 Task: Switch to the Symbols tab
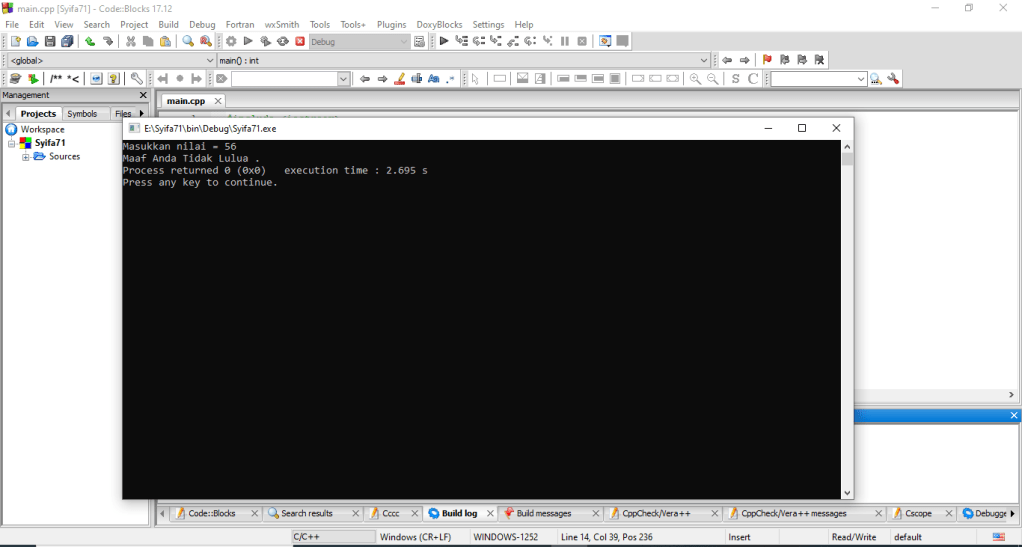(82, 114)
